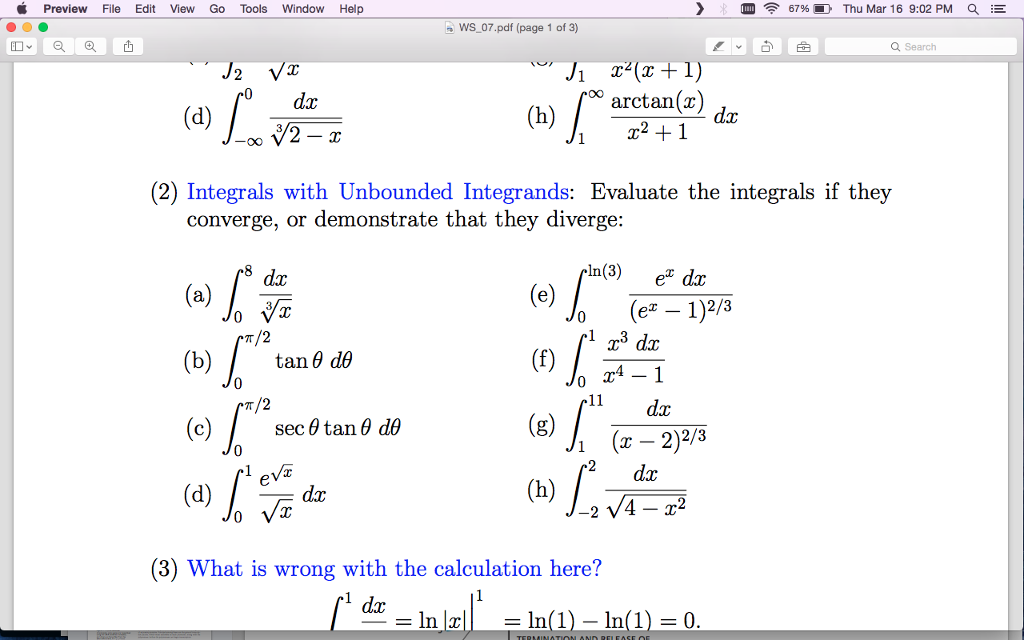Zoom out on the PDF page

[58, 46]
